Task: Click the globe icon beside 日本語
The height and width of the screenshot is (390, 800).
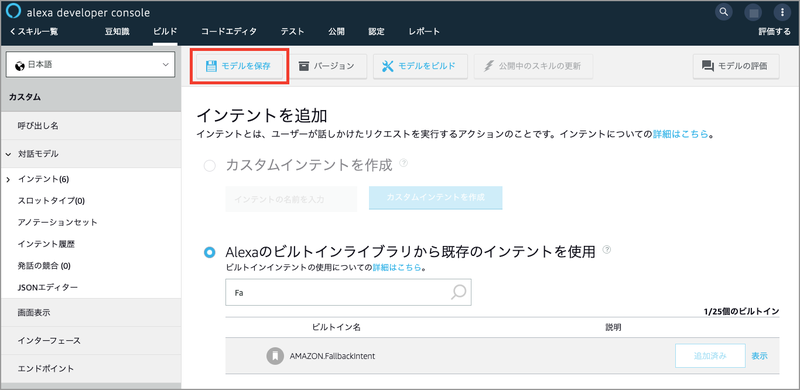Action: pos(20,65)
